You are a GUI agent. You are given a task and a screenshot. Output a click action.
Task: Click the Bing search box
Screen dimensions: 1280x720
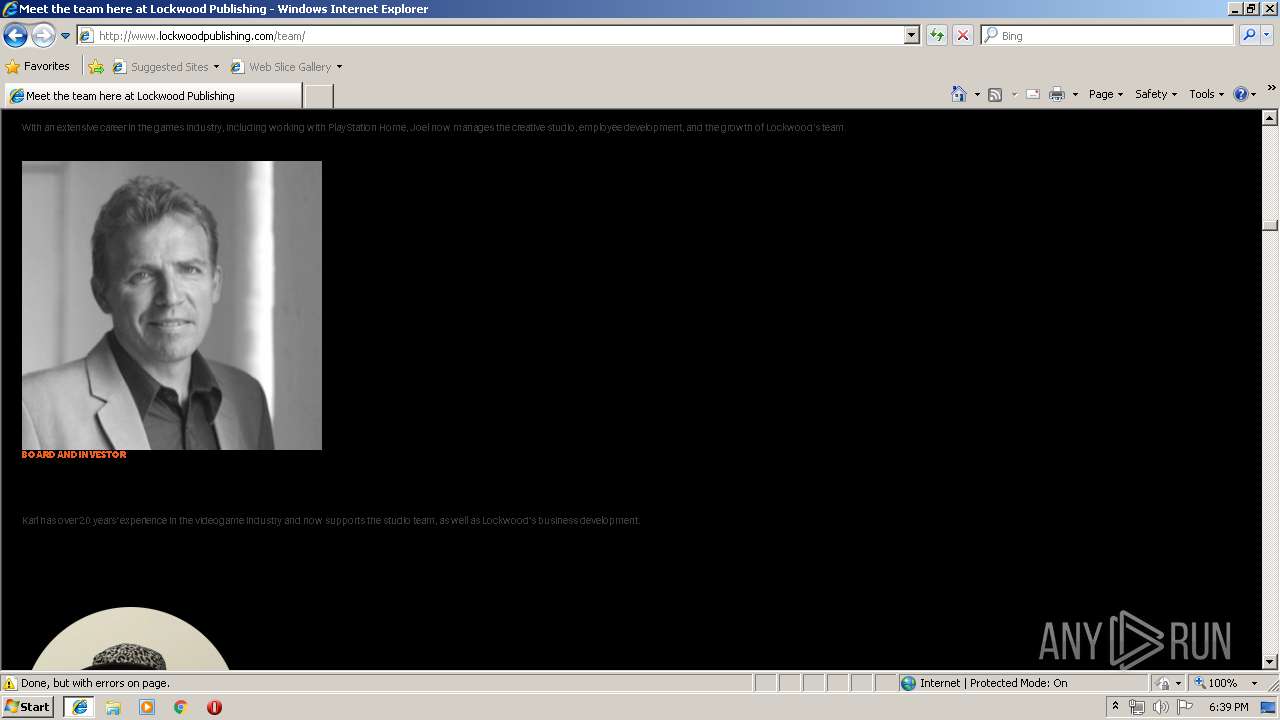(1108, 36)
